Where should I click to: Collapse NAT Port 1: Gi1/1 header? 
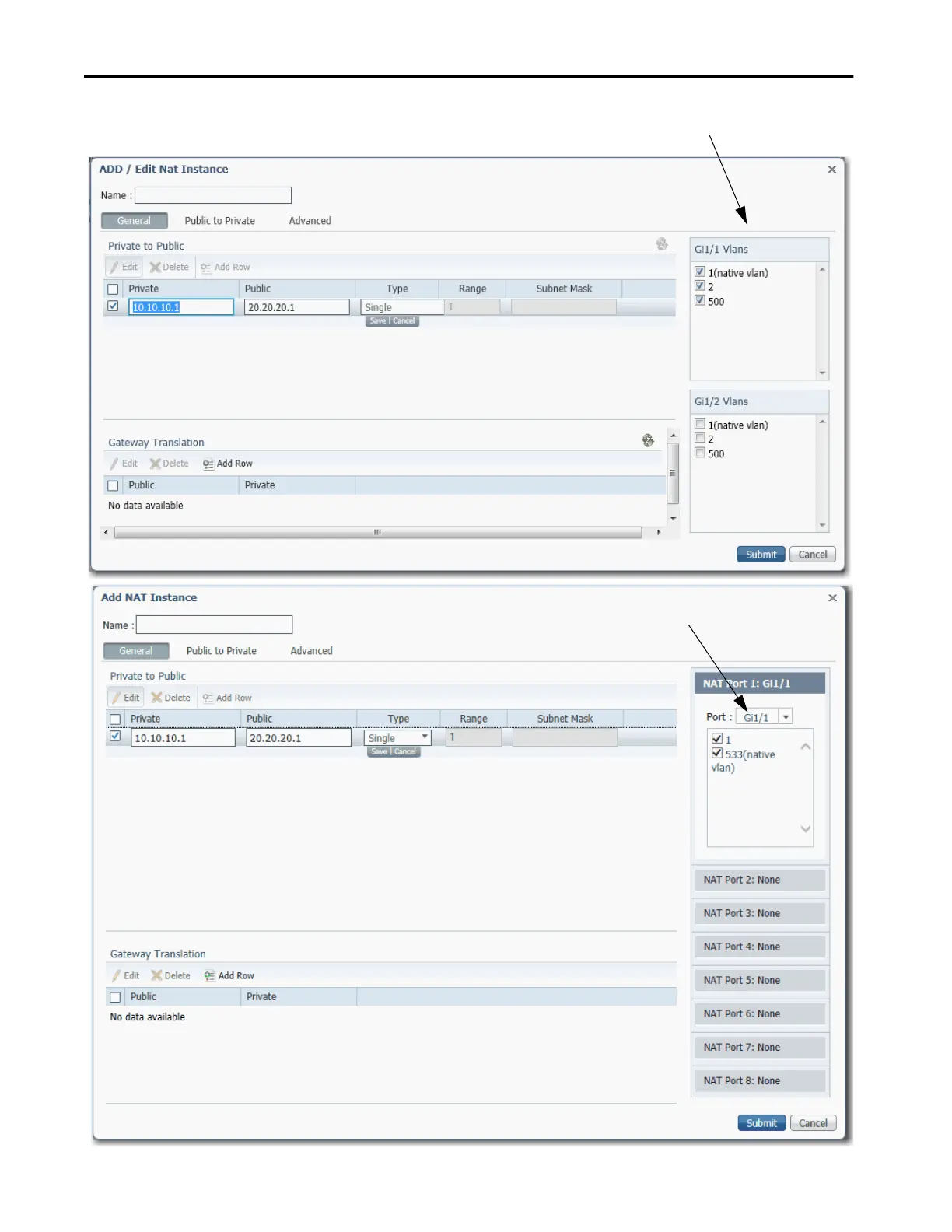pyautogui.click(x=760, y=683)
